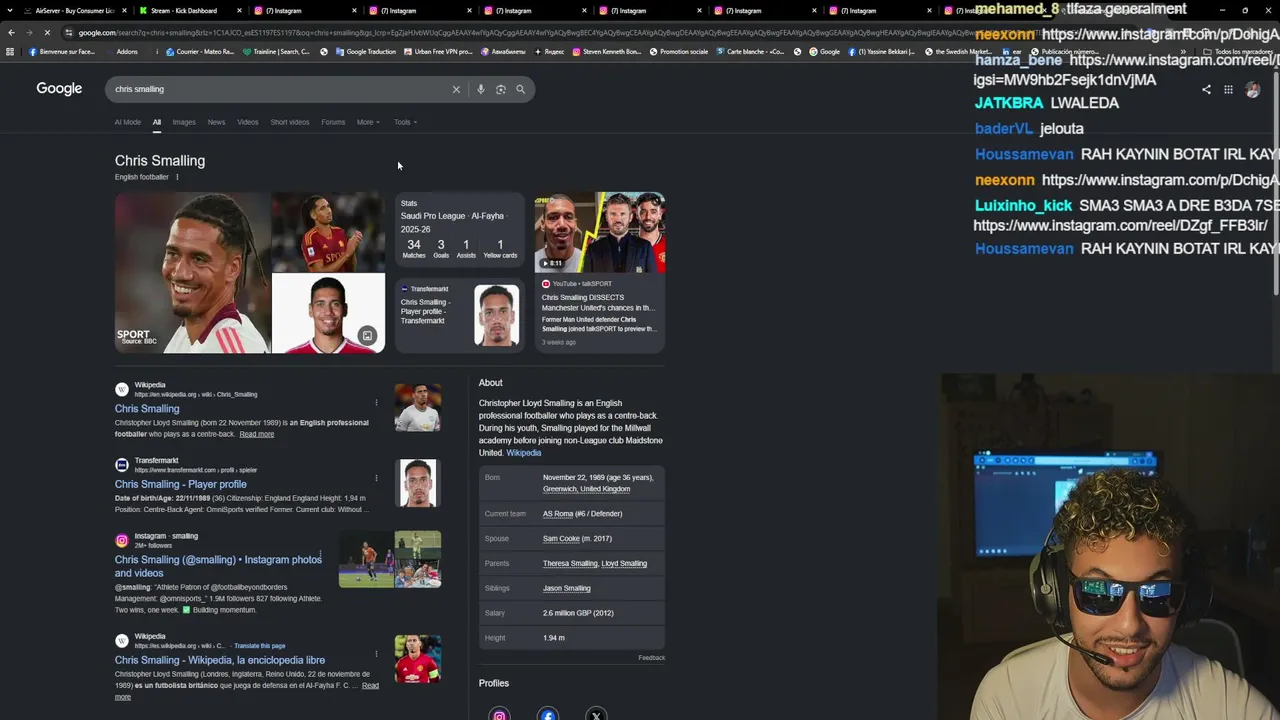Click 'Greenwich, United Kingdom' birthplace link
Screen dimensions: 1280x720
coord(586,489)
